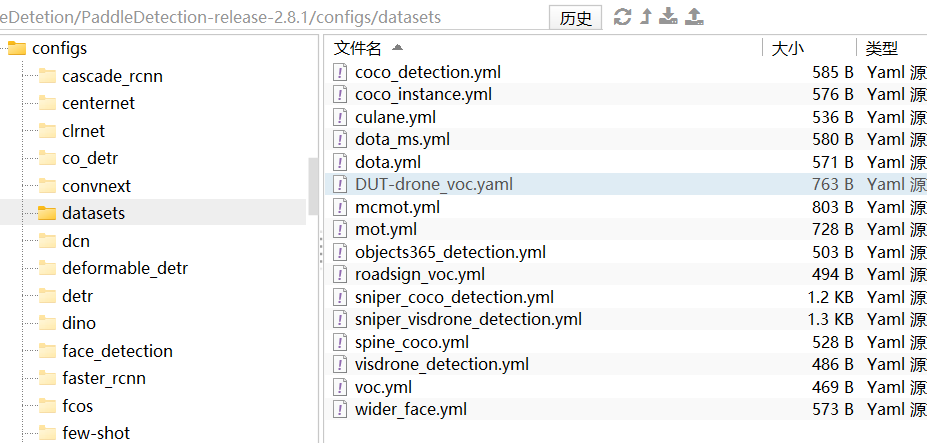The width and height of the screenshot is (927, 443).
Task: Click the 1.3 KB size cell
Action: [830, 320]
